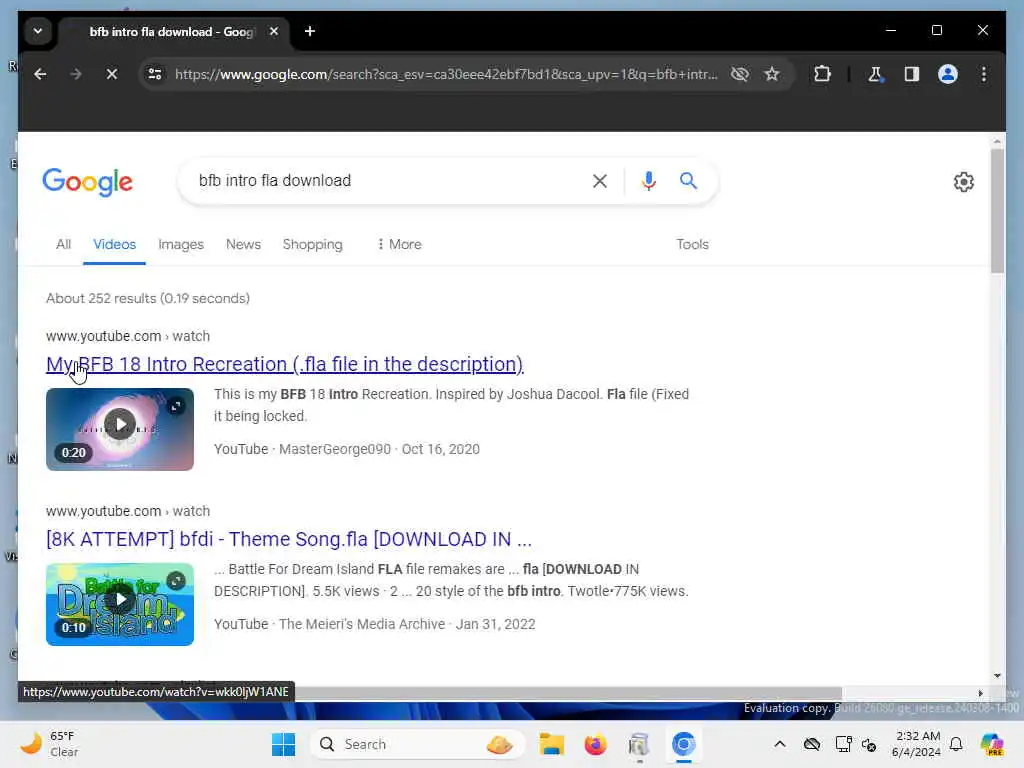The width and height of the screenshot is (1024, 768).
Task: Click the Google search box text
Action: pos(275,180)
